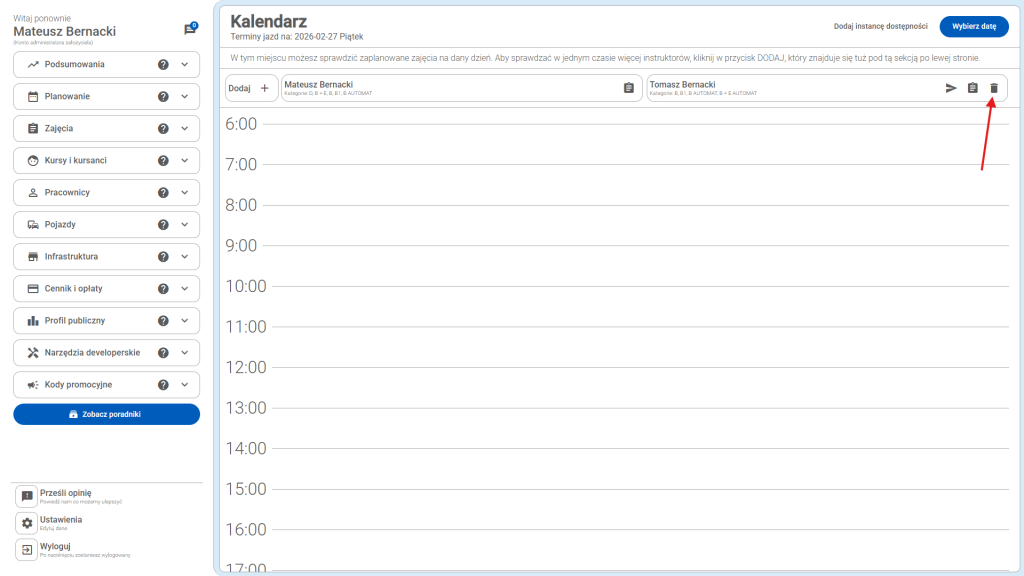Open Ustawienia via the gear icon

coord(28,524)
